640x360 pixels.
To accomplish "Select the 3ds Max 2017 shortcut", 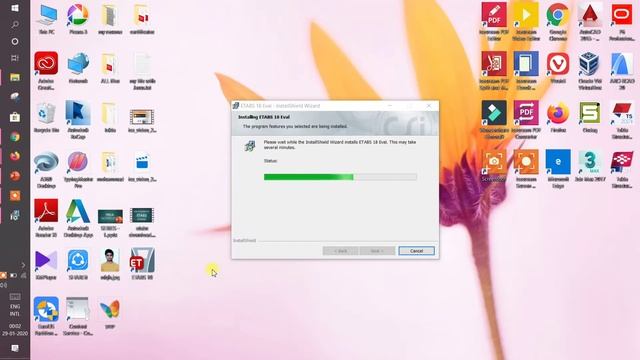I will (x=590, y=166).
